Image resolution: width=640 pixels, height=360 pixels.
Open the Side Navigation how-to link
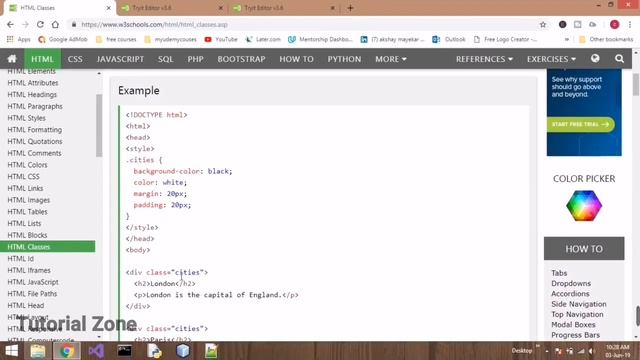(578, 304)
